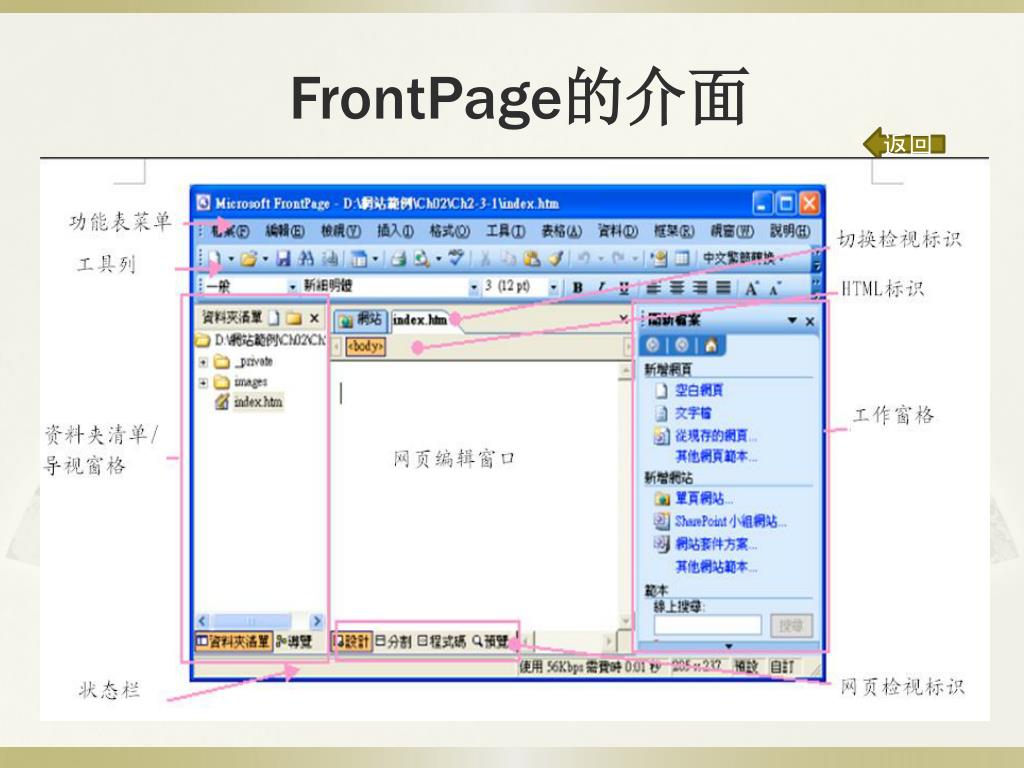Click new folder icon in 資料夾清單 header

tap(294, 318)
